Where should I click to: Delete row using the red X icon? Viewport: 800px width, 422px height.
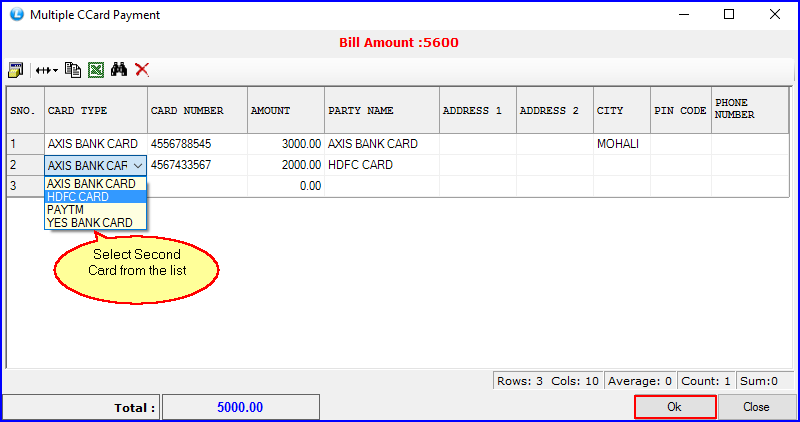coord(142,69)
